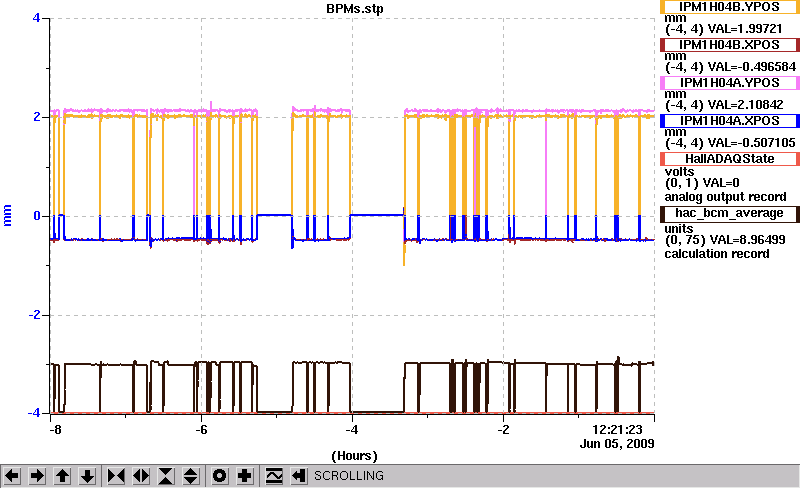The height and width of the screenshot is (488, 800).
Task: Click the units label under hac_bcm_average
Action: pyautogui.click(x=679, y=229)
